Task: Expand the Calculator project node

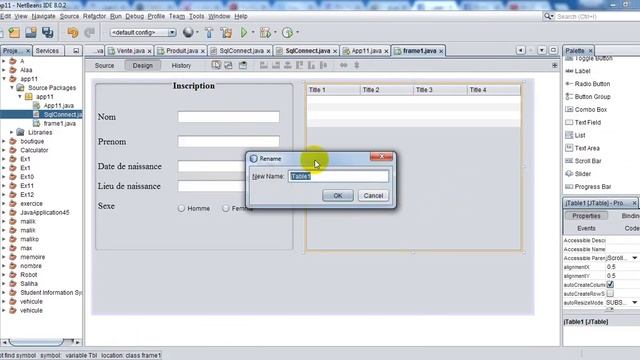Action: coord(4,150)
